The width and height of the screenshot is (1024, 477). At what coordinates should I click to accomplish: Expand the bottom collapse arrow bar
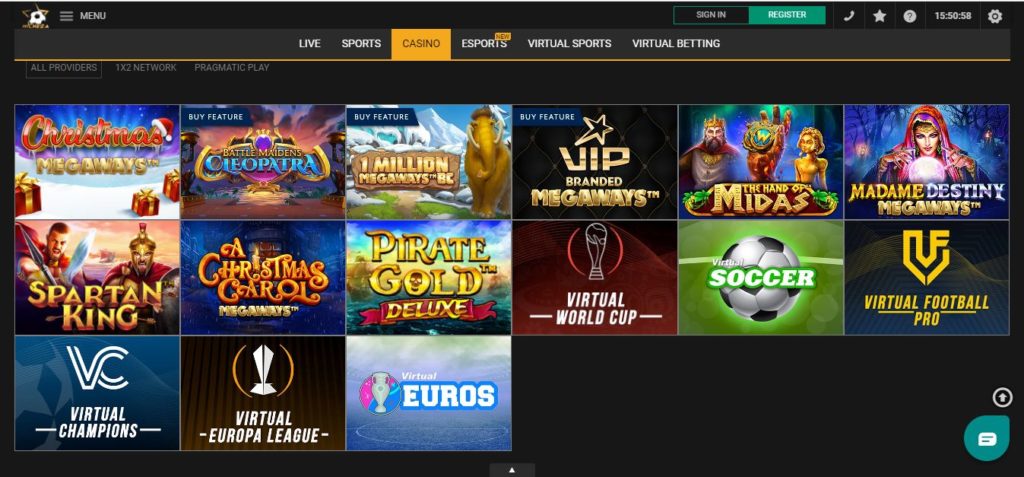[x=512, y=470]
